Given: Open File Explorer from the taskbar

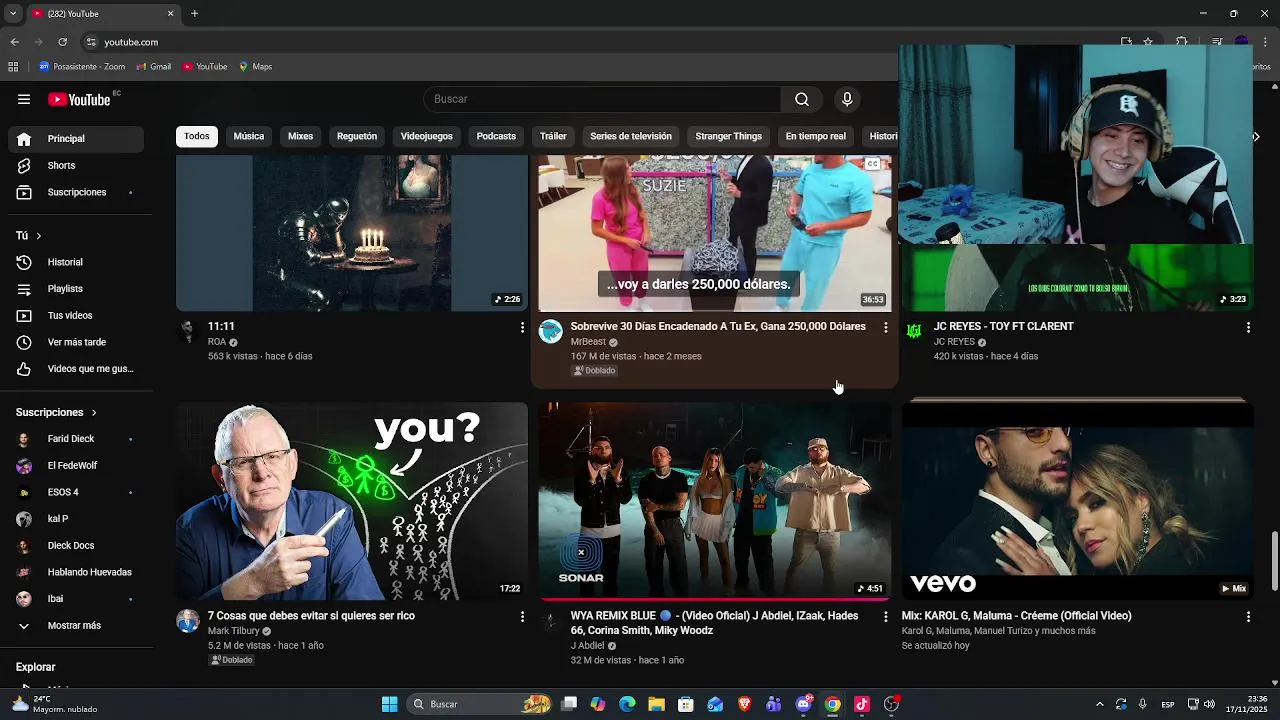Looking at the screenshot, I should click(x=656, y=704).
